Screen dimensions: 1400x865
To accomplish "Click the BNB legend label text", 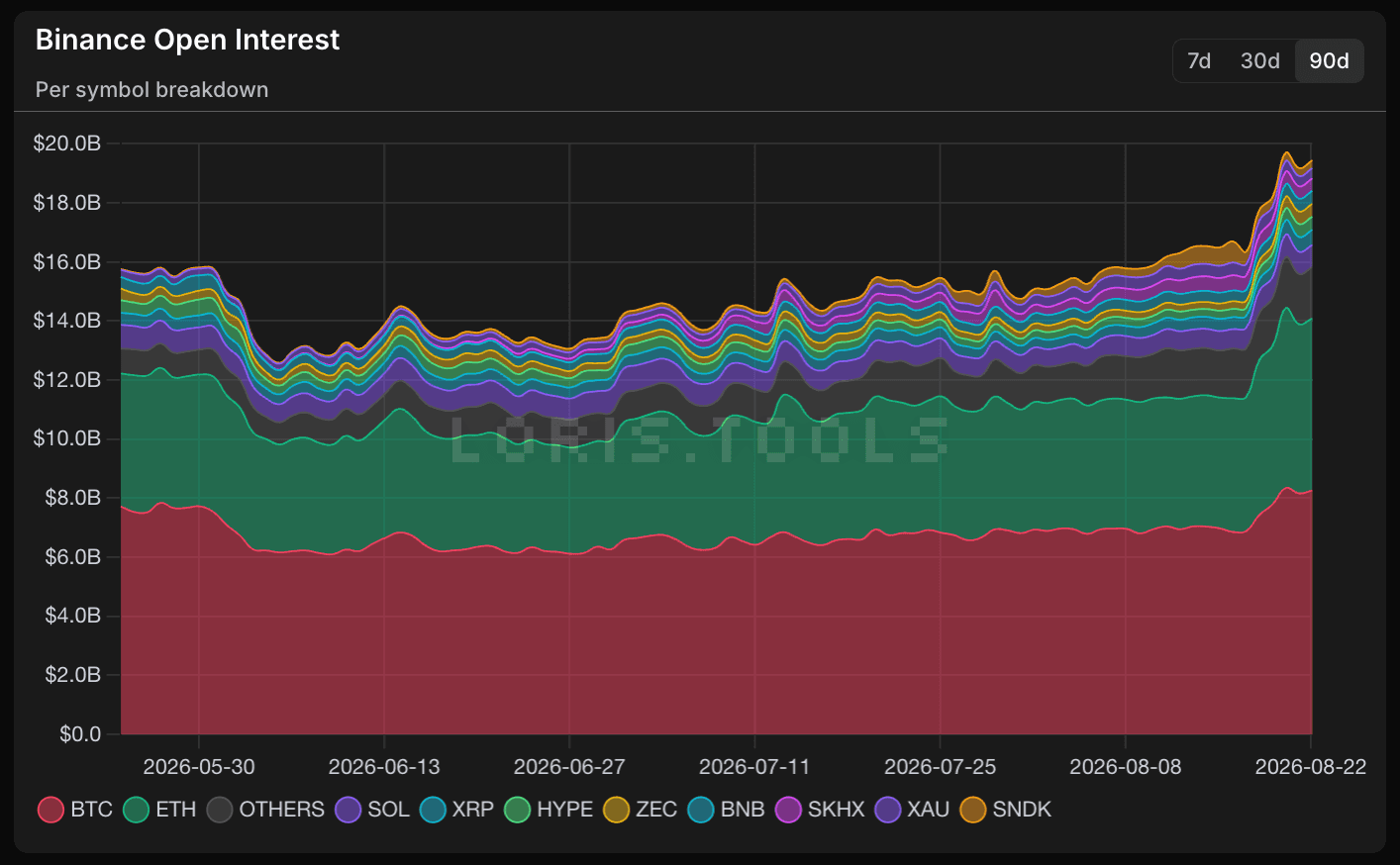I will click(x=743, y=810).
